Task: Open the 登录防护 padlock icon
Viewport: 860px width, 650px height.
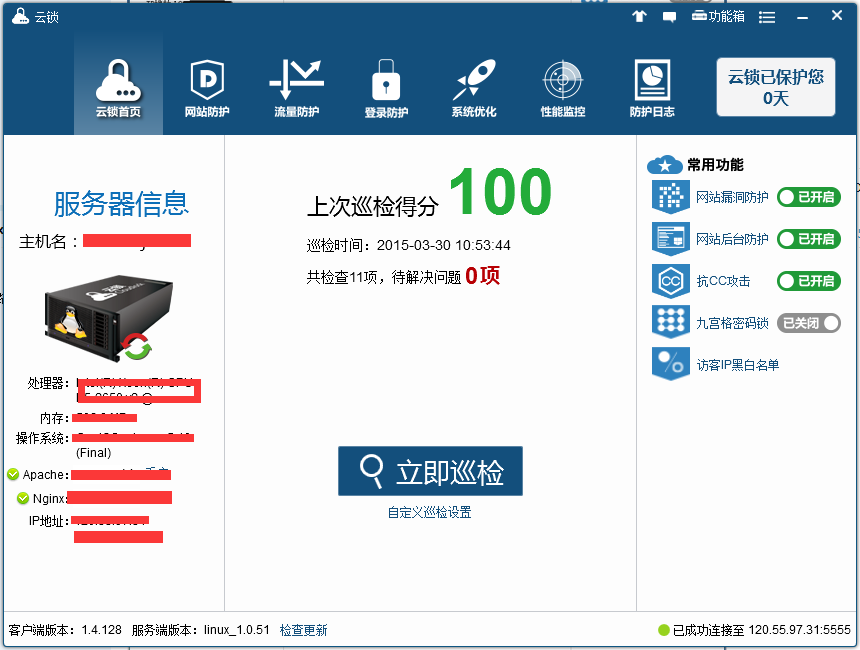Action: (386, 88)
